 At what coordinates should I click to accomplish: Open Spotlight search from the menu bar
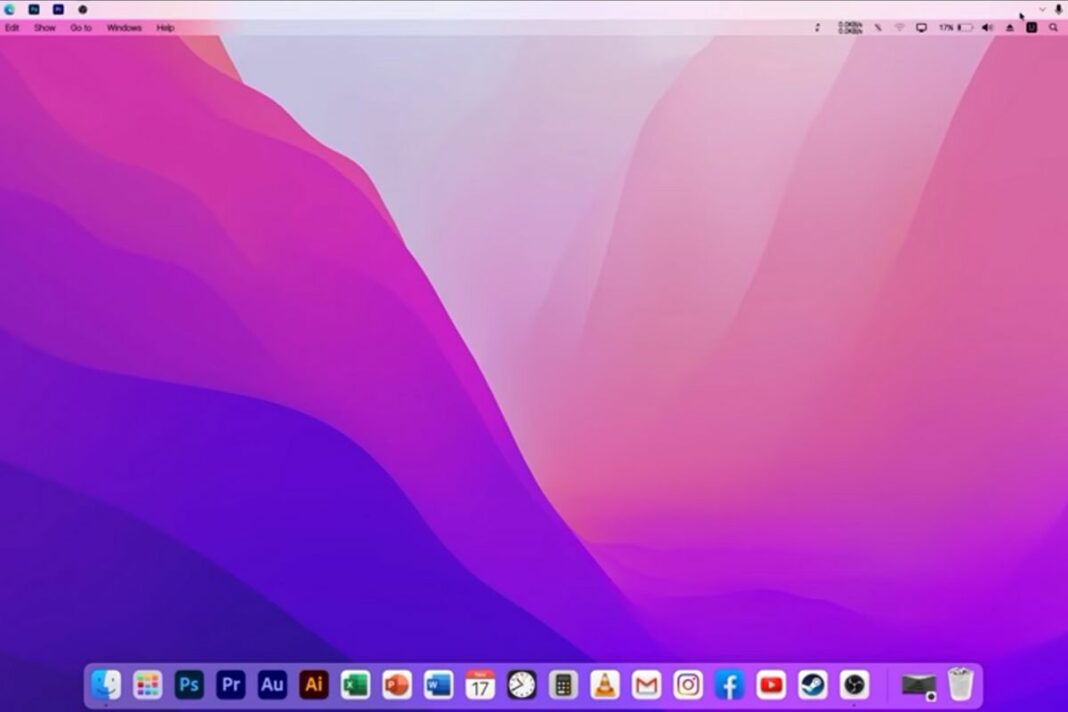pos(1055,27)
